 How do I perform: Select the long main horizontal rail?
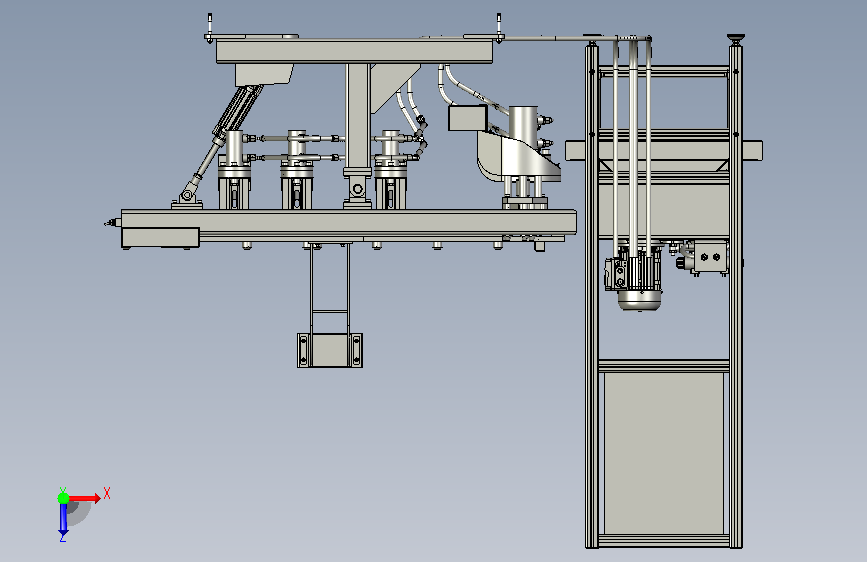[349, 222]
